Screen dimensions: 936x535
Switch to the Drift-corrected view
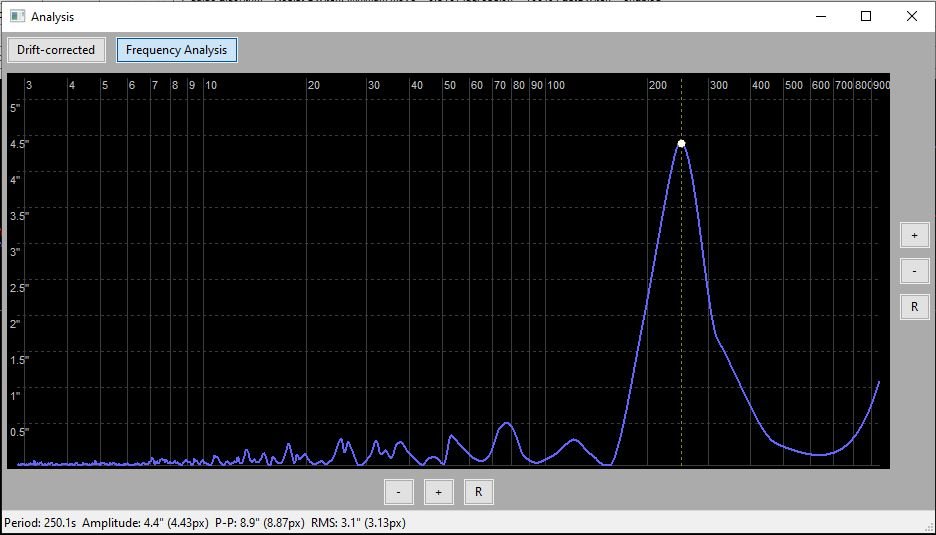(56, 50)
